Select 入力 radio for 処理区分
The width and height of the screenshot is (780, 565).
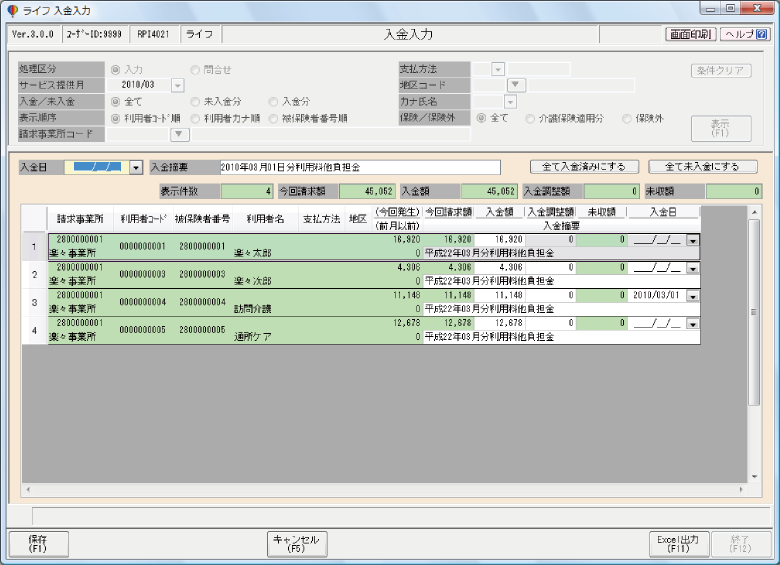115,70
